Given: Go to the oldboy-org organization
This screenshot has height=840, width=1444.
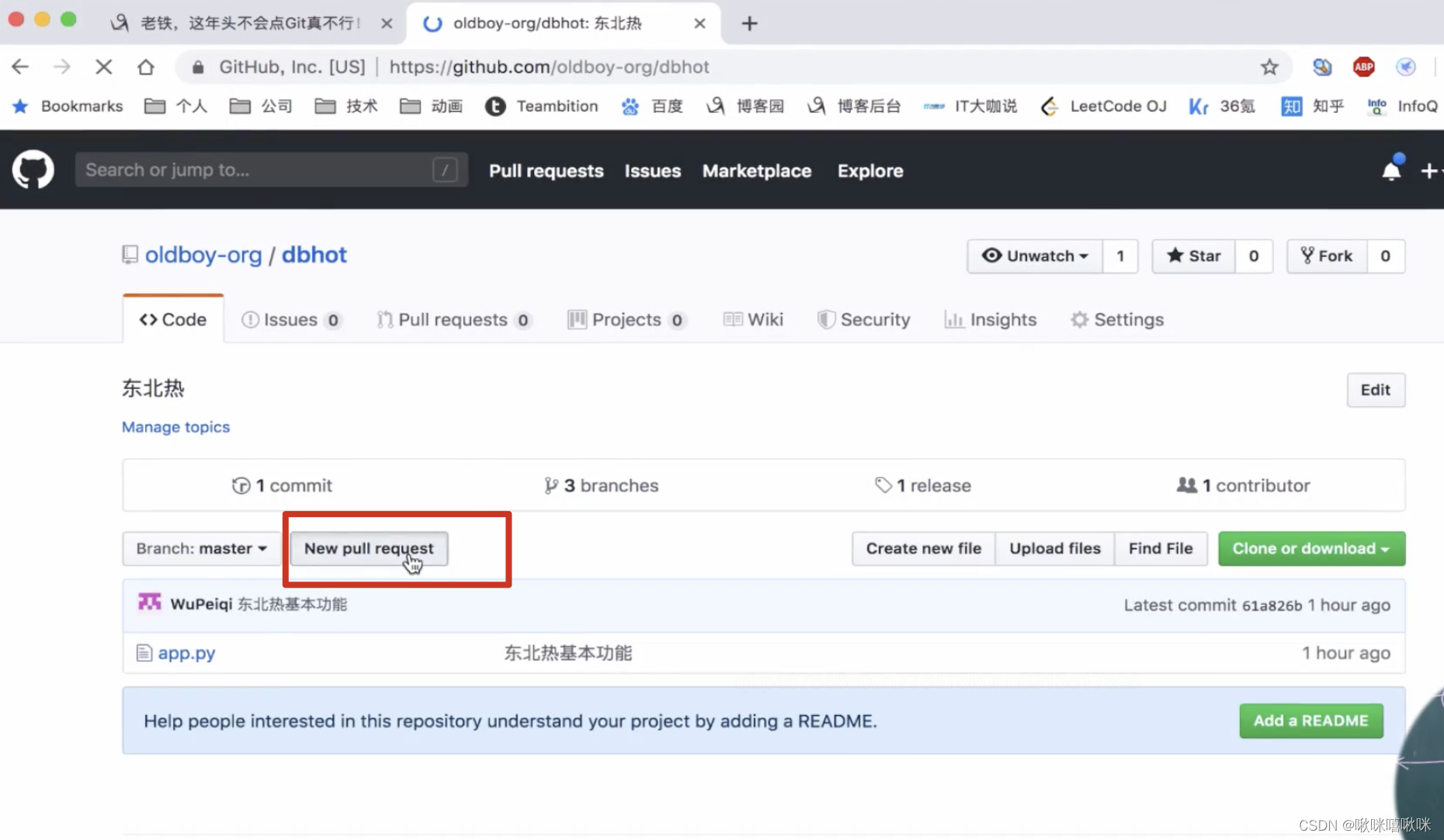Looking at the screenshot, I should coord(203,255).
